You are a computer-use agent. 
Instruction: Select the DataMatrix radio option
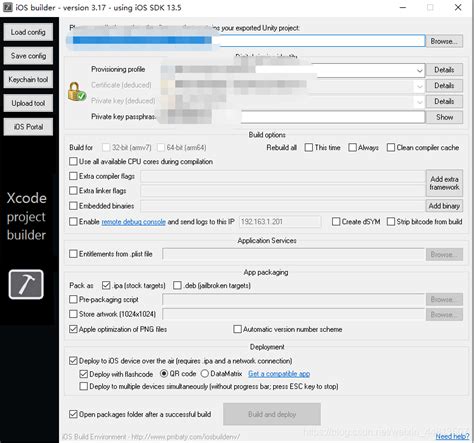click(x=205, y=374)
